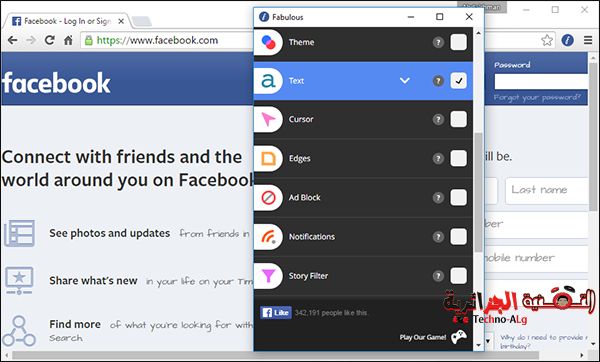Image resolution: width=600 pixels, height=362 pixels.
Task: Expand the Text options chevron
Action: click(405, 81)
